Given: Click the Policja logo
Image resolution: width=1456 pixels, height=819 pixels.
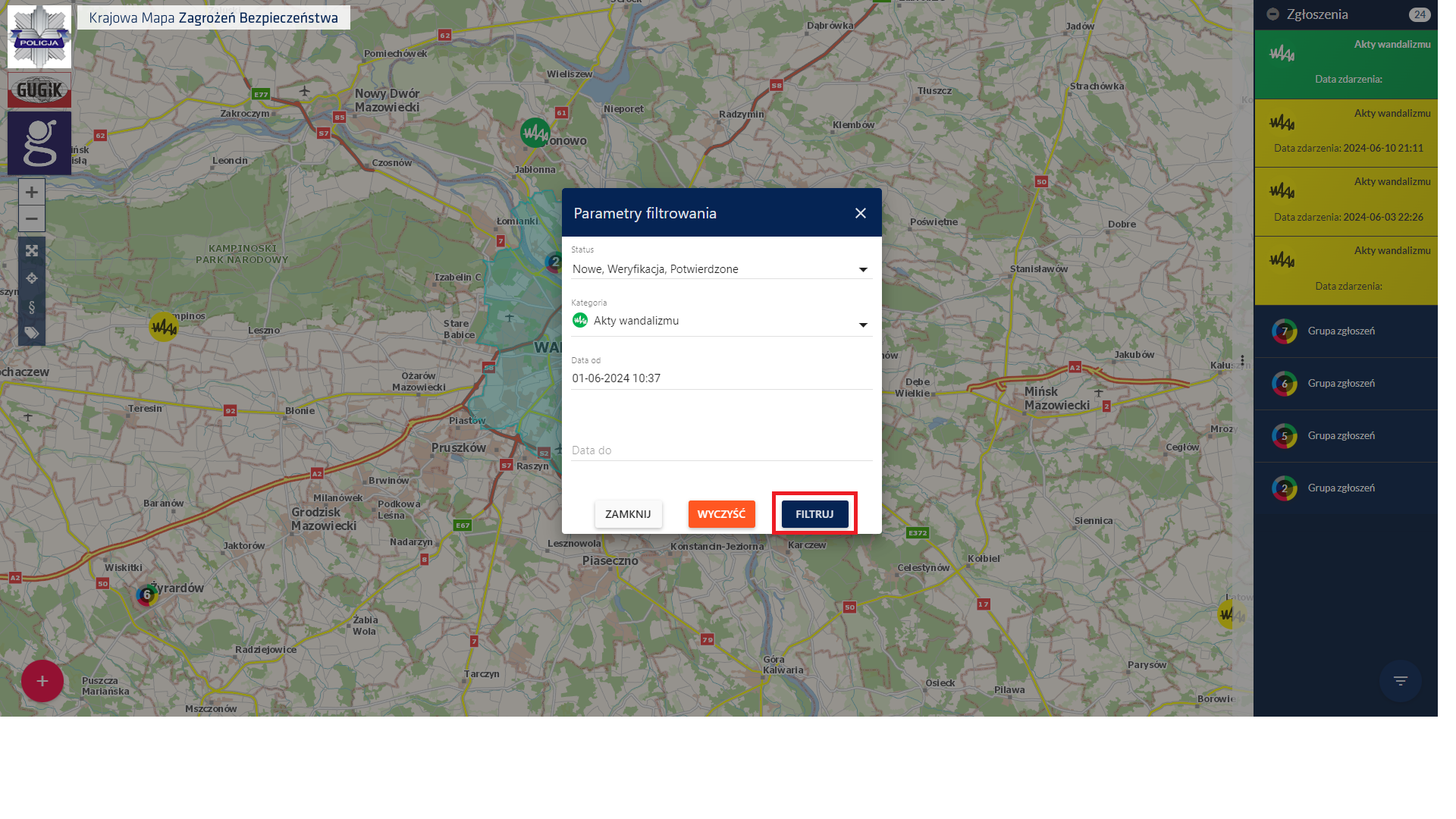Looking at the screenshot, I should point(39,36).
